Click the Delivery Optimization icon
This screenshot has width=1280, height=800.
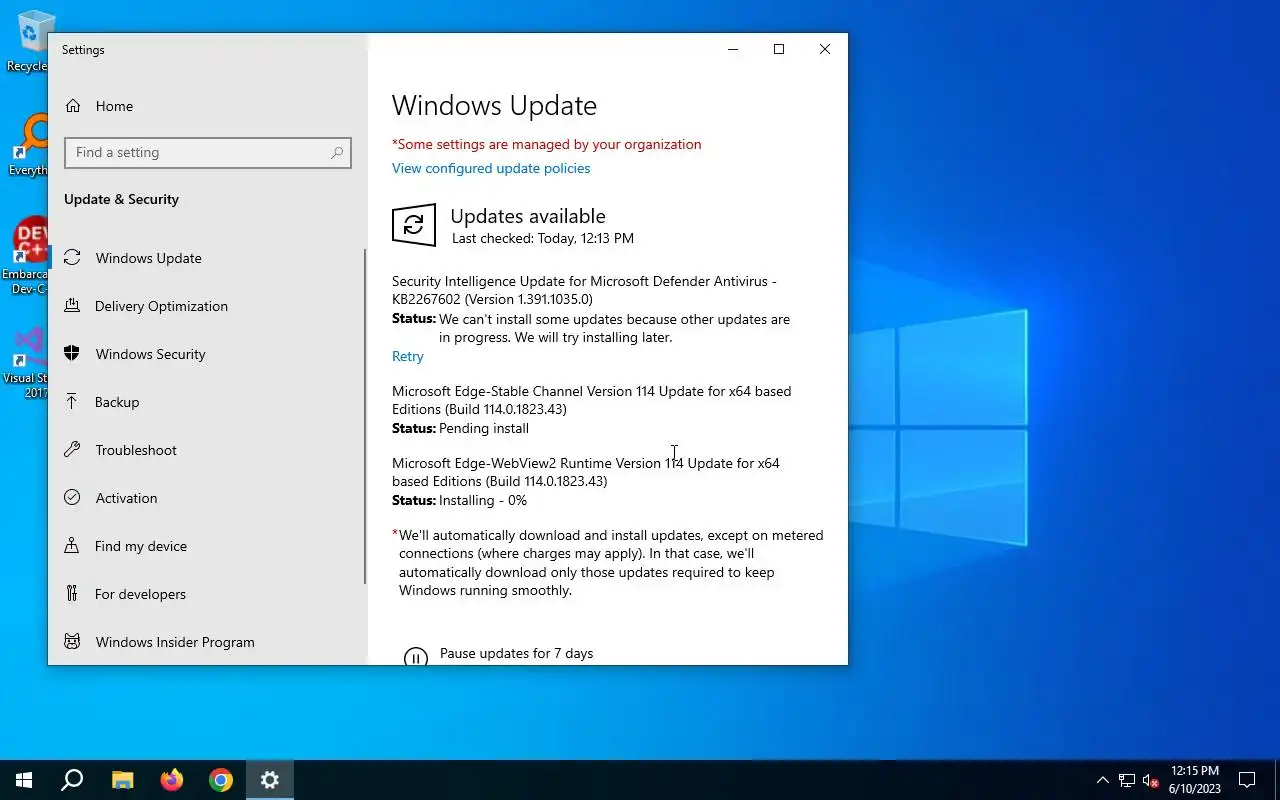click(x=72, y=306)
